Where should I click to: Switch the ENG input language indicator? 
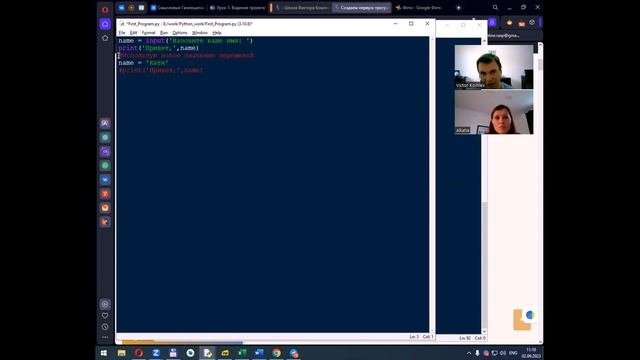[x=513, y=353]
